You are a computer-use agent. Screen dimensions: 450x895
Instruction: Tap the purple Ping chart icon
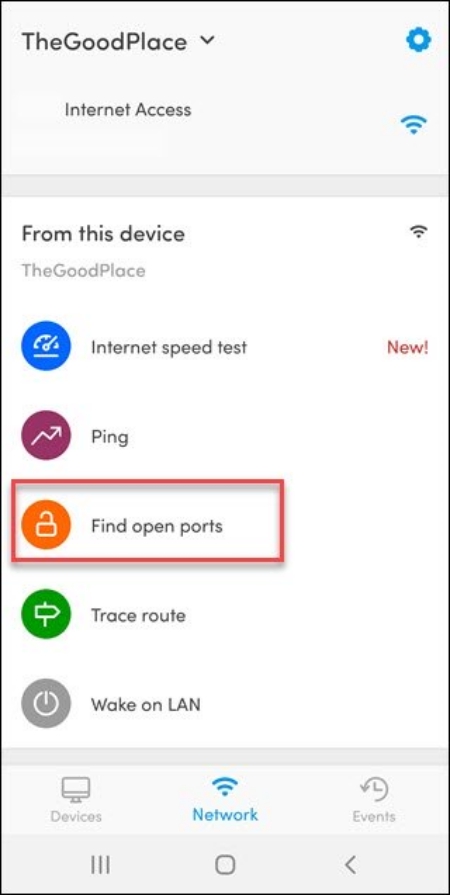tap(46, 436)
